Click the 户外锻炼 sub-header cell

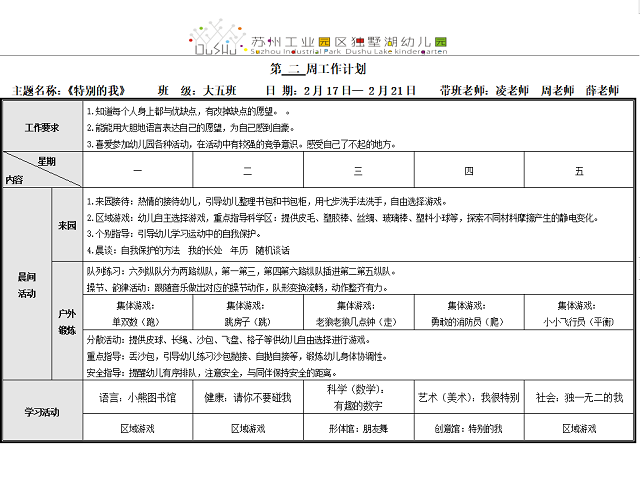(67, 322)
